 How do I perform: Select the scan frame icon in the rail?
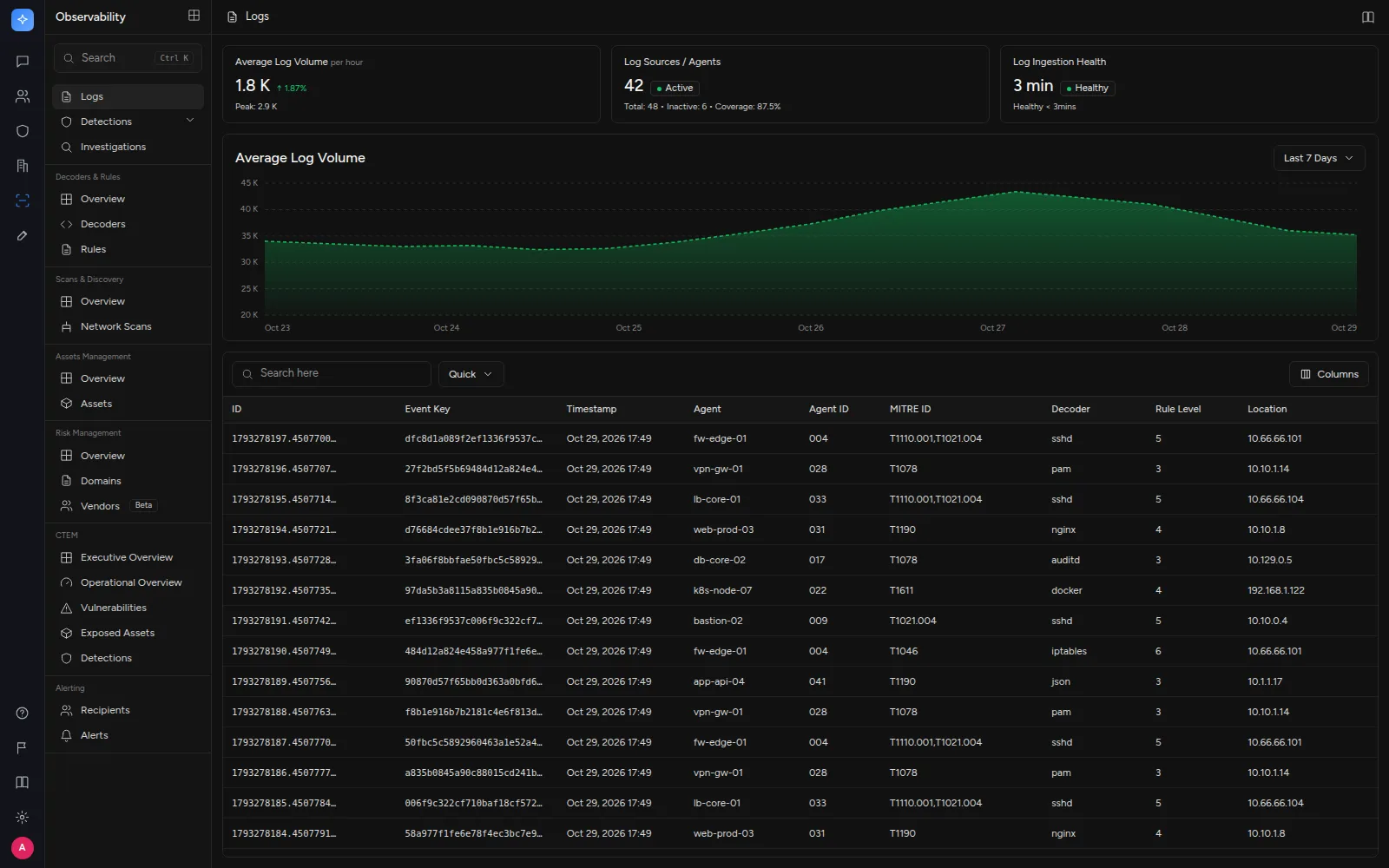pyautogui.click(x=23, y=201)
